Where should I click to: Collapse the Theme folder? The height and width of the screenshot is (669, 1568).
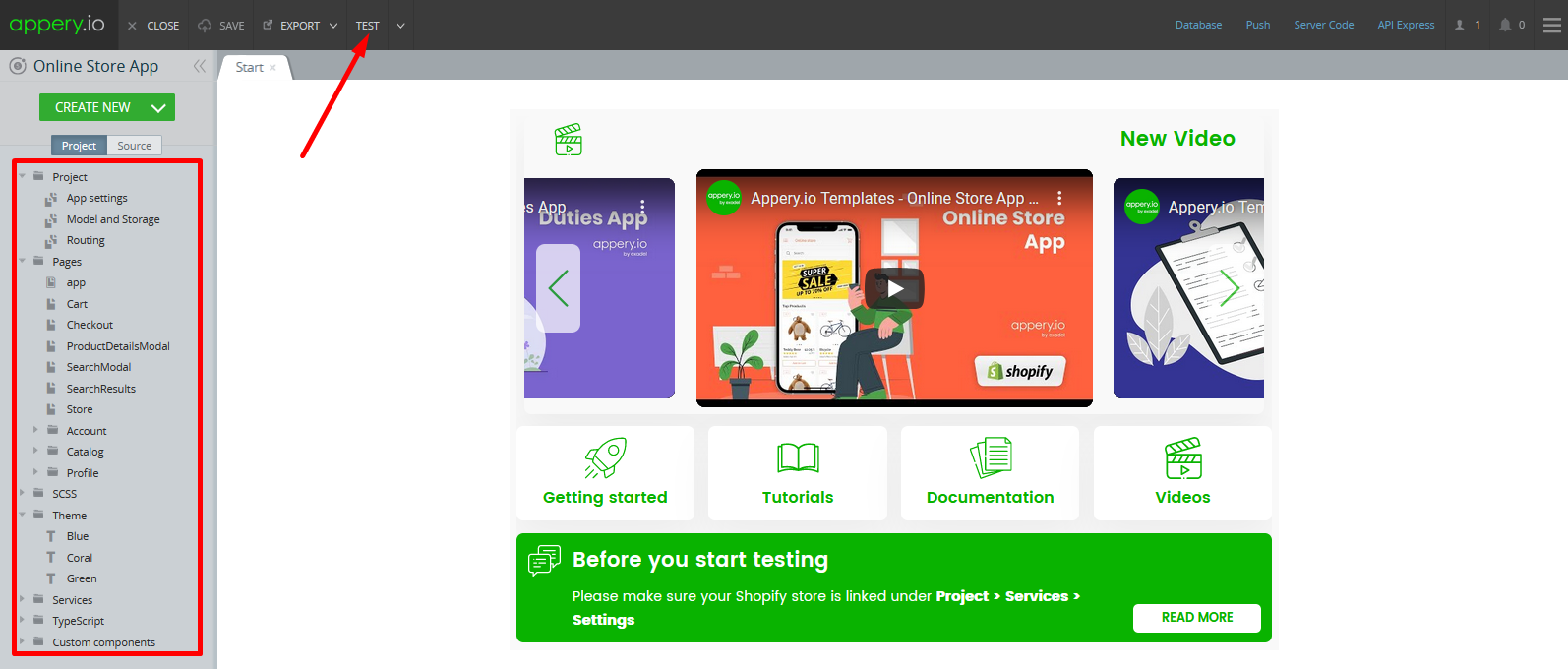click(22, 516)
